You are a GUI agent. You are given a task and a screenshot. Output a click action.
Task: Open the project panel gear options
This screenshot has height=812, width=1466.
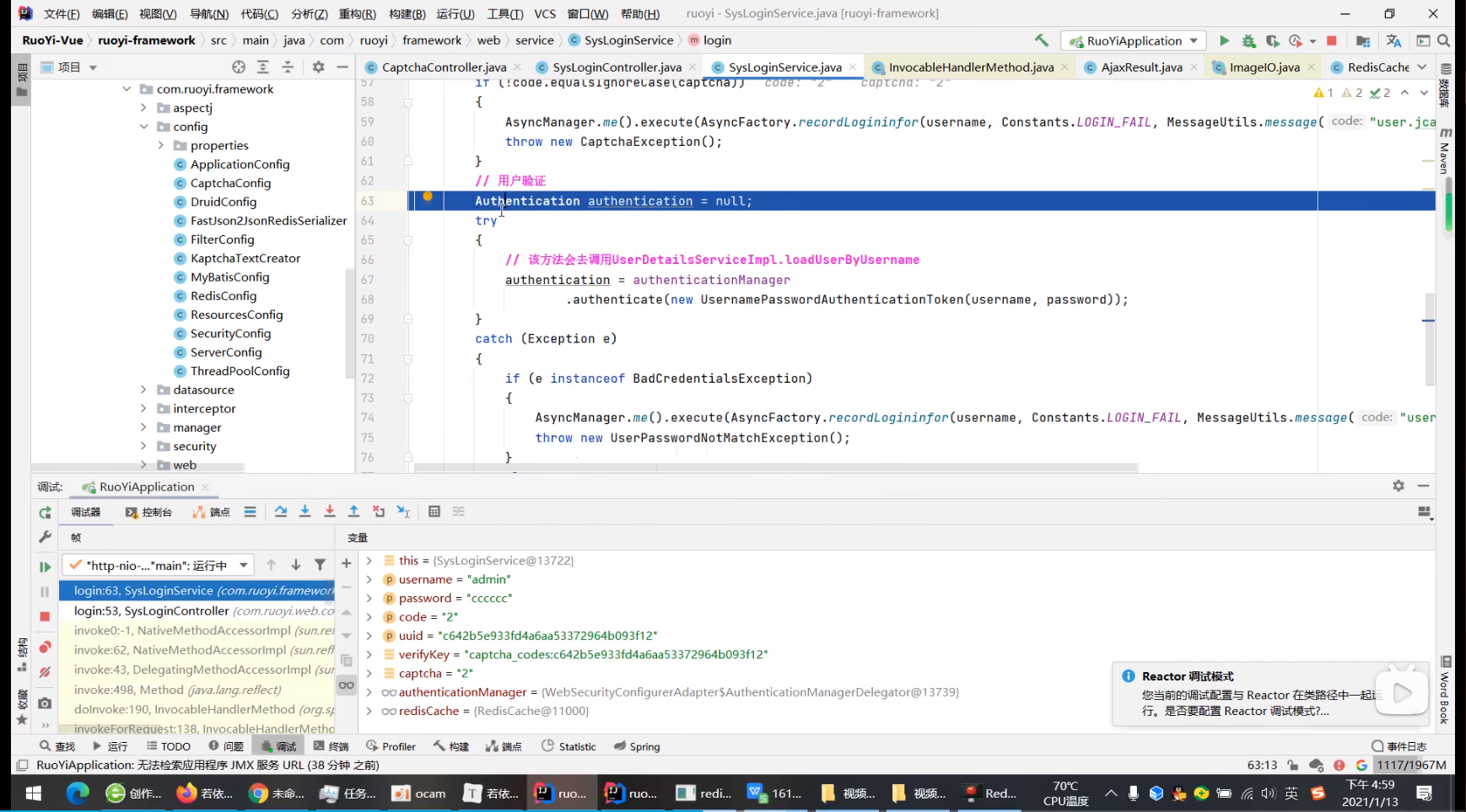click(x=318, y=67)
